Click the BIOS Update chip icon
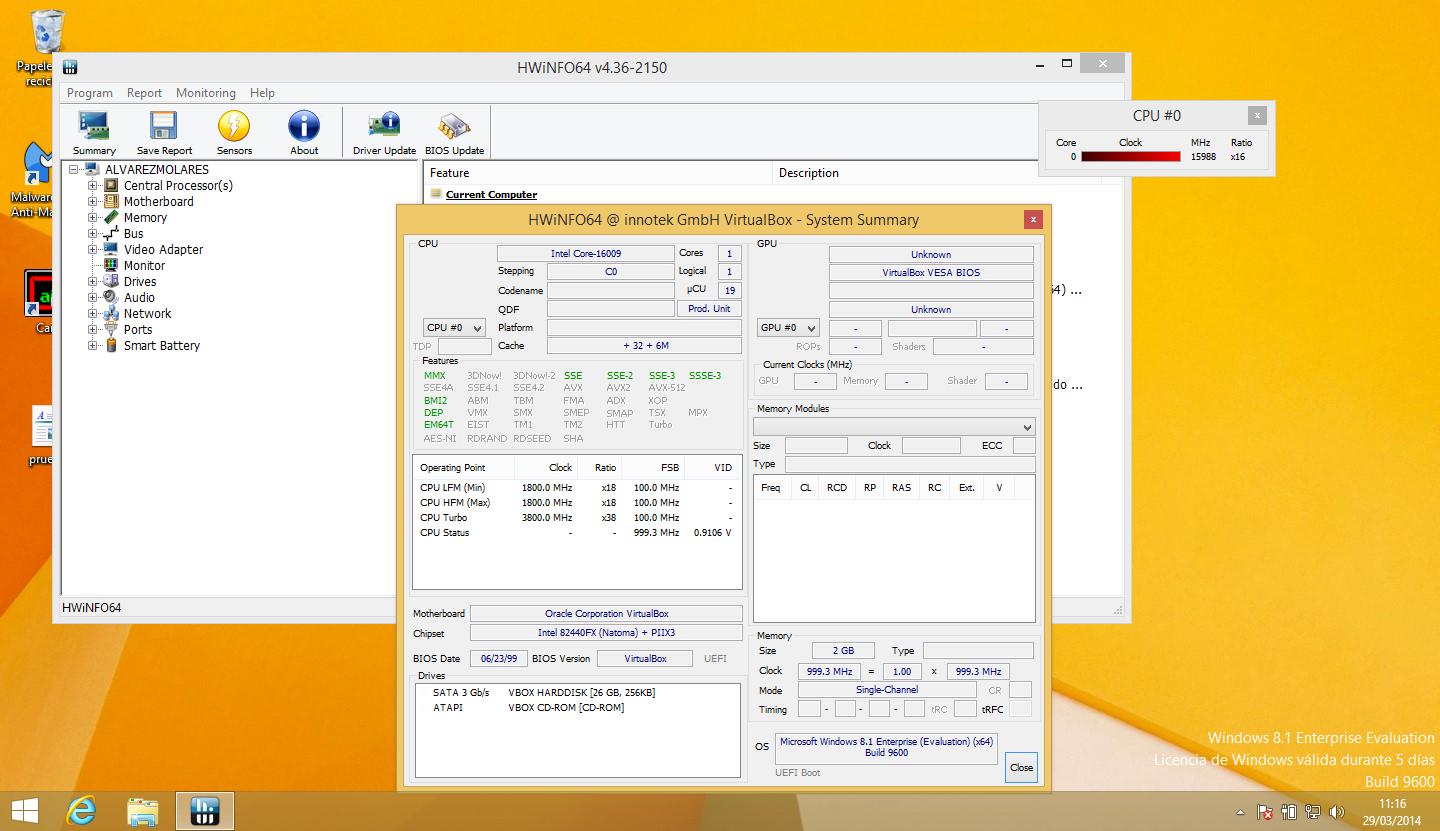1440x831 pixels. tap(454, 133)
